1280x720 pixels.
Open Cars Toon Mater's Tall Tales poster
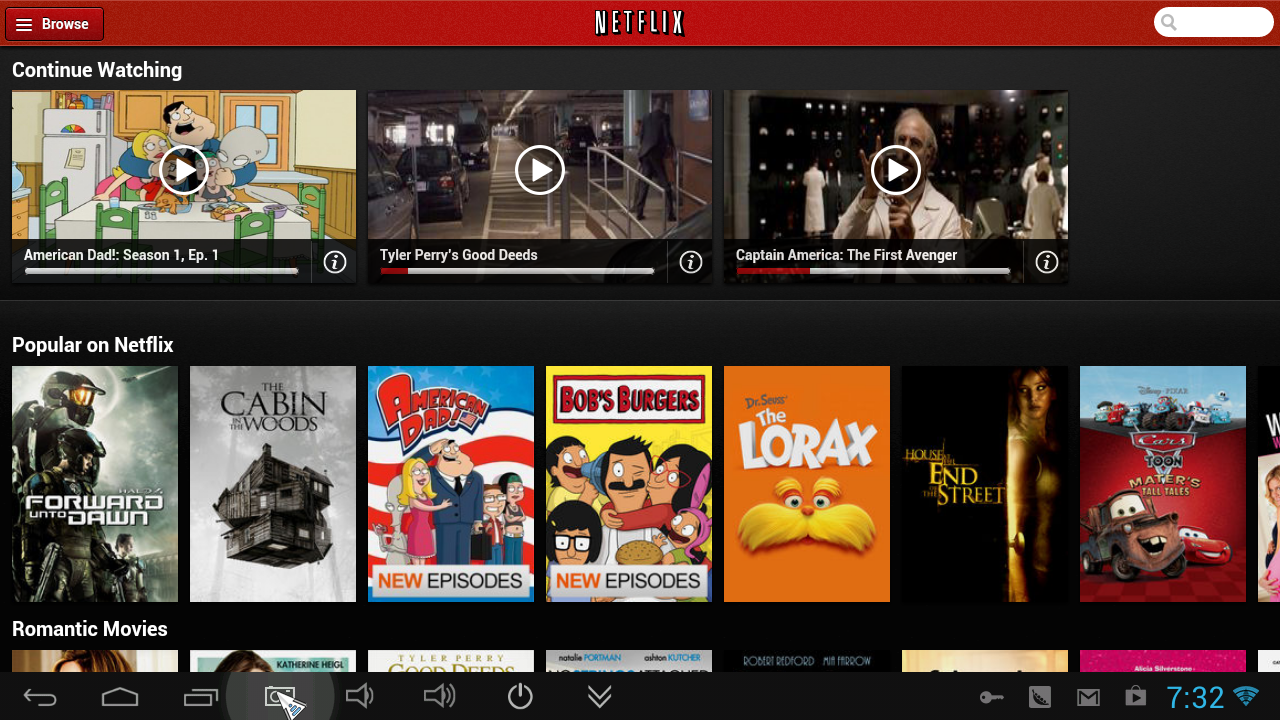pos(1163,484)
